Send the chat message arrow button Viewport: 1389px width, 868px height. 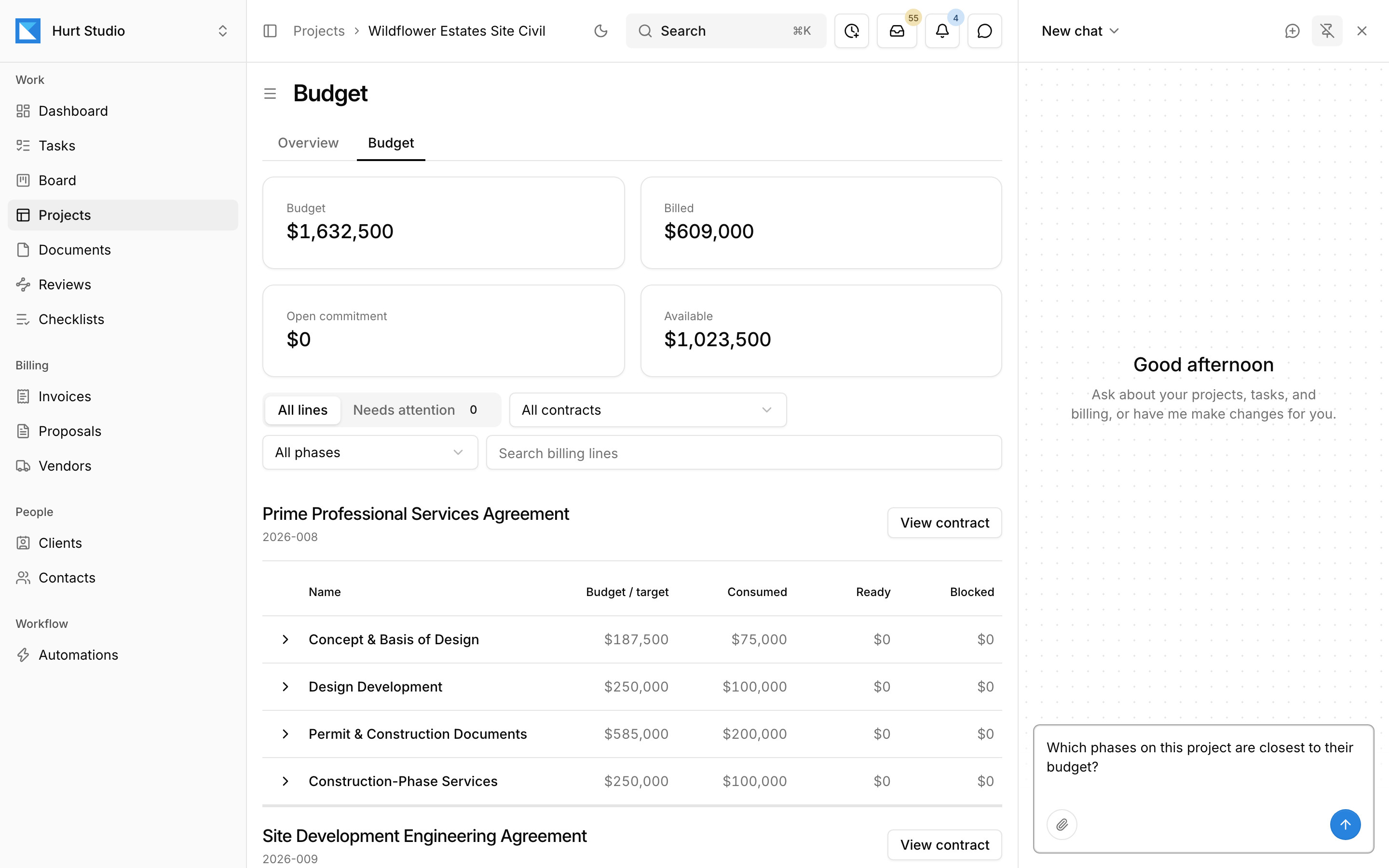(x=1345, y=825)
